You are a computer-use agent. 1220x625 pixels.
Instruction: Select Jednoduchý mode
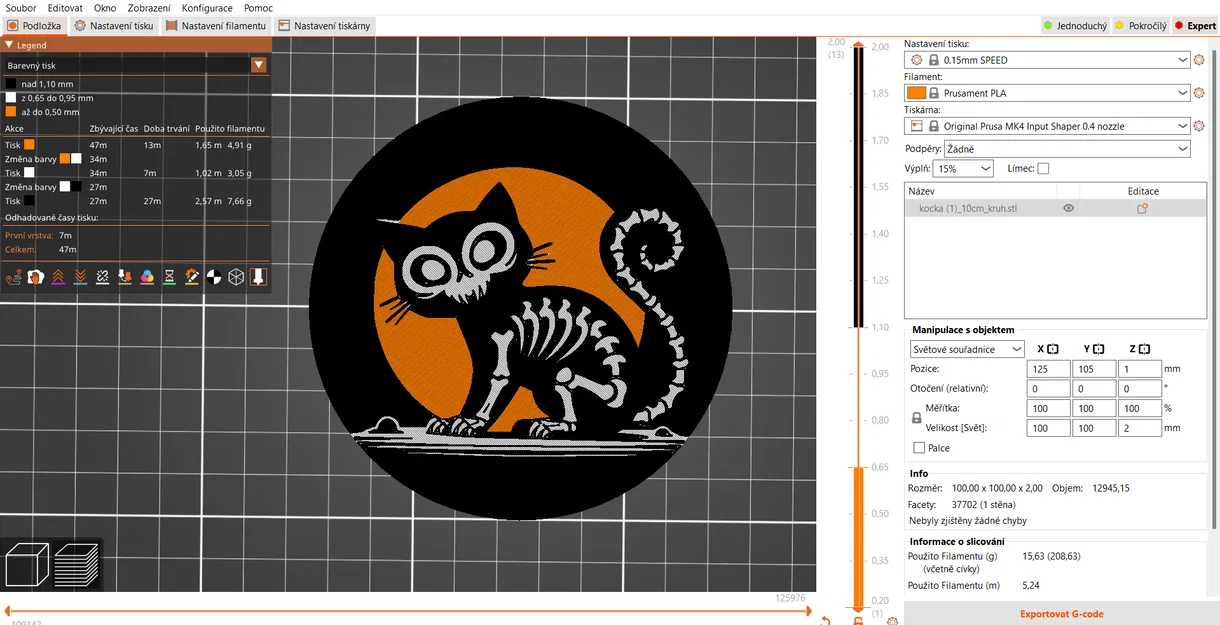1075,26
